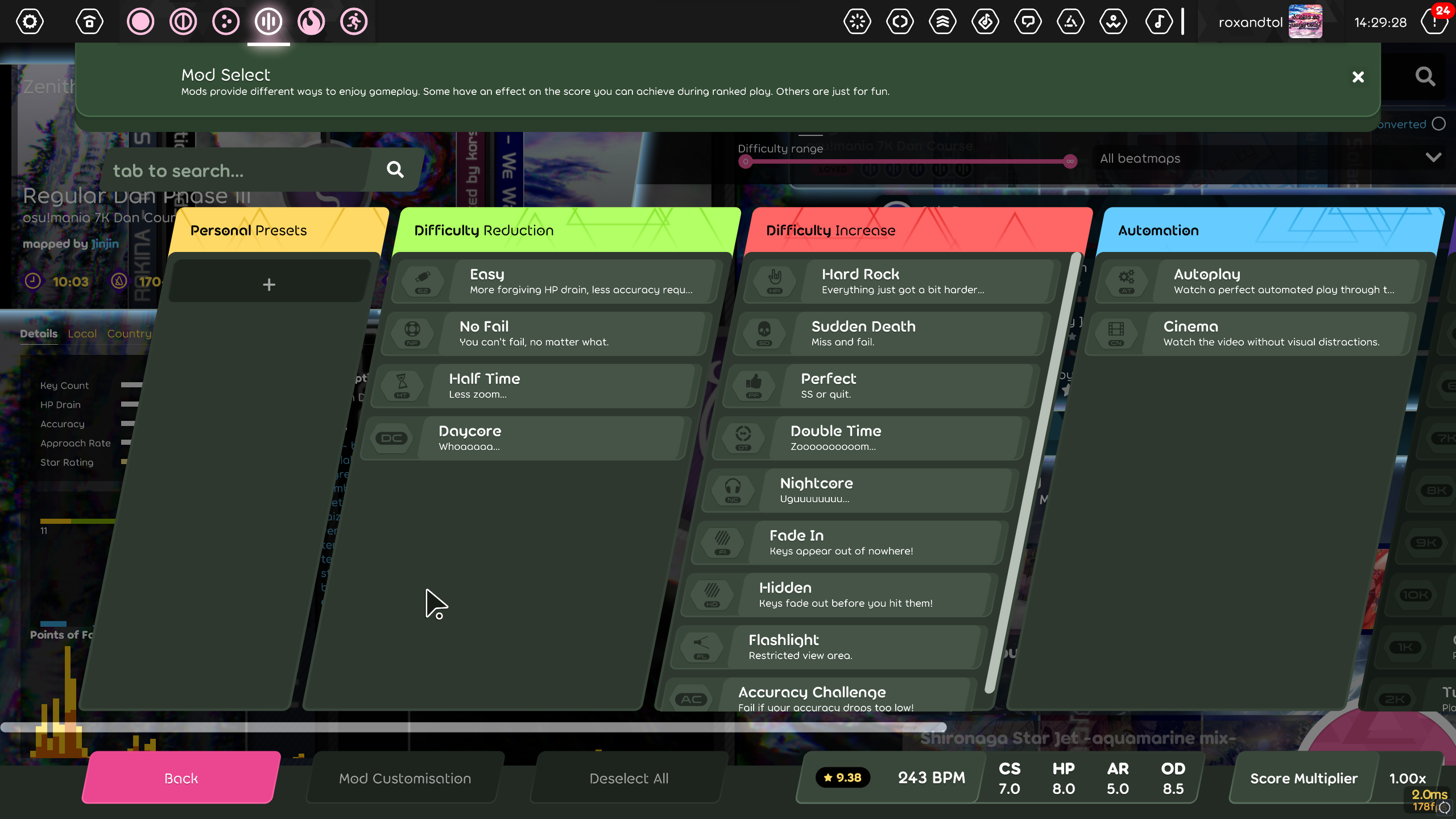Add a new personal preset
Screen dimensions: 1456x819
[x=269, y=284]
